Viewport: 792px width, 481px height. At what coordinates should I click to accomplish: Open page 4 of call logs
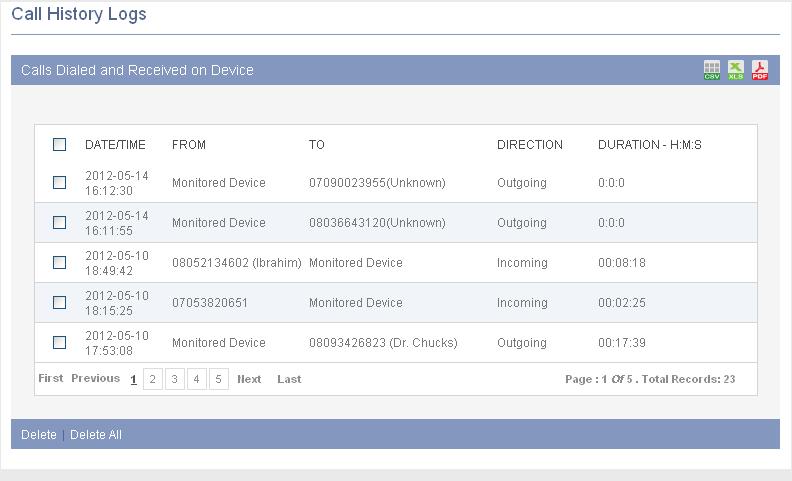click(x=196, y=379)
